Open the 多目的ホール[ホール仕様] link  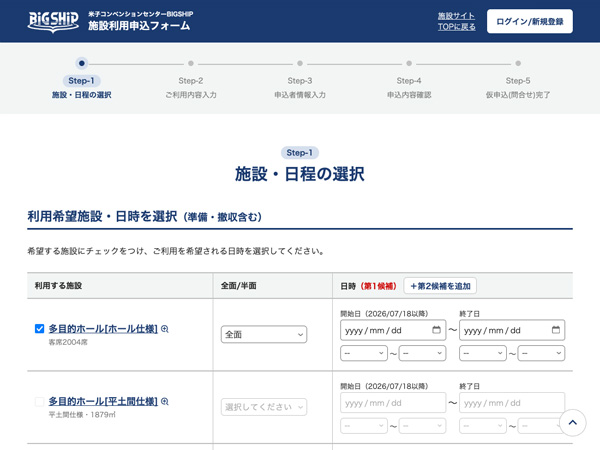pyautogui.click(x=103, y=329)
